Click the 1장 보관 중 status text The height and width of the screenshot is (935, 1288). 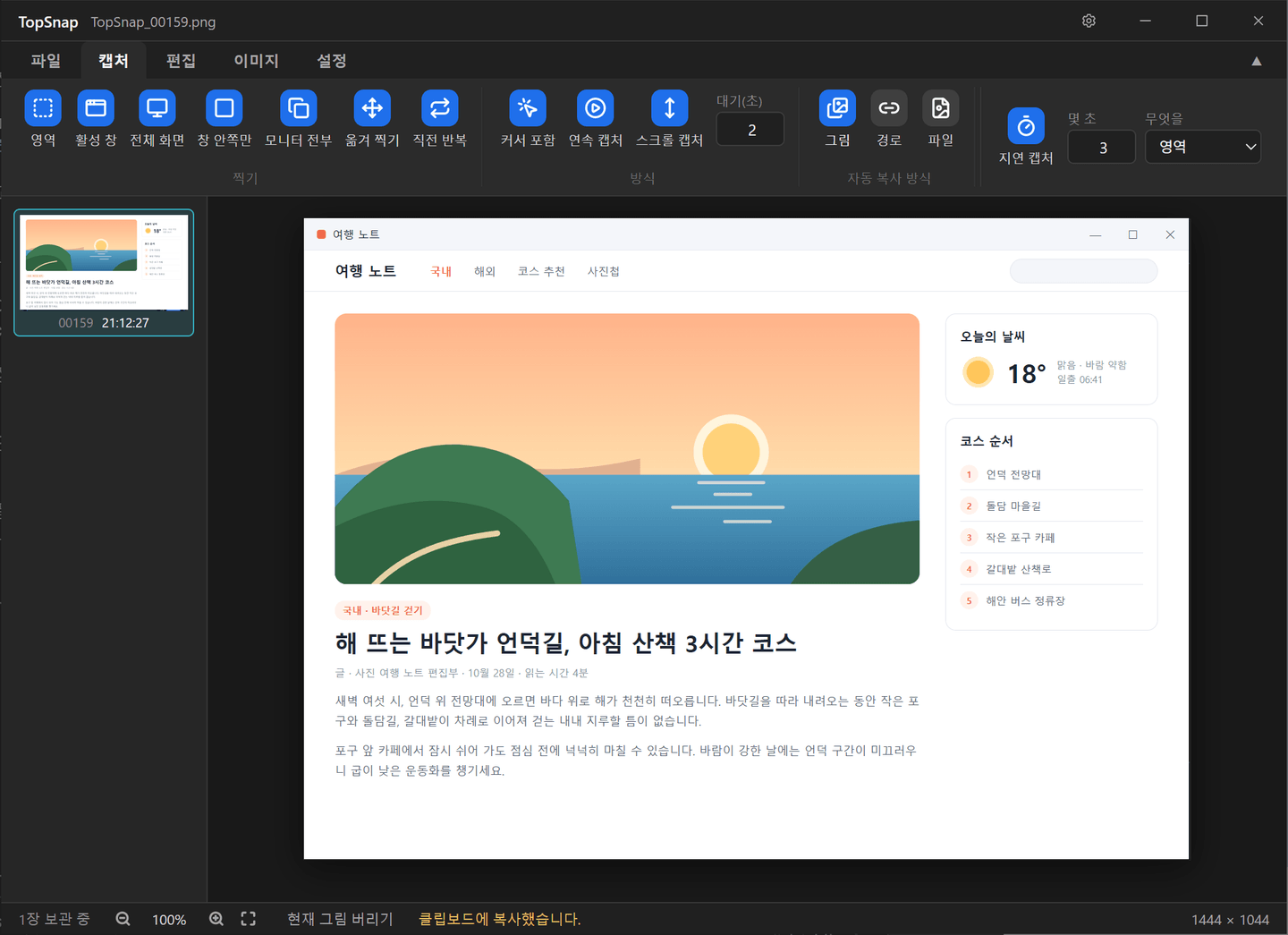[55, 919]
